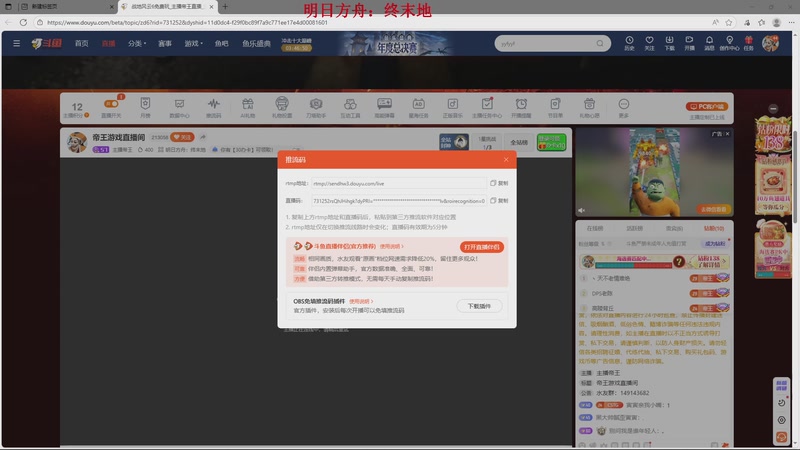The image size is (800, 450).
Task: Click the share arrow beside 关注
Action: pyautogui.click(x=203, y=137)
